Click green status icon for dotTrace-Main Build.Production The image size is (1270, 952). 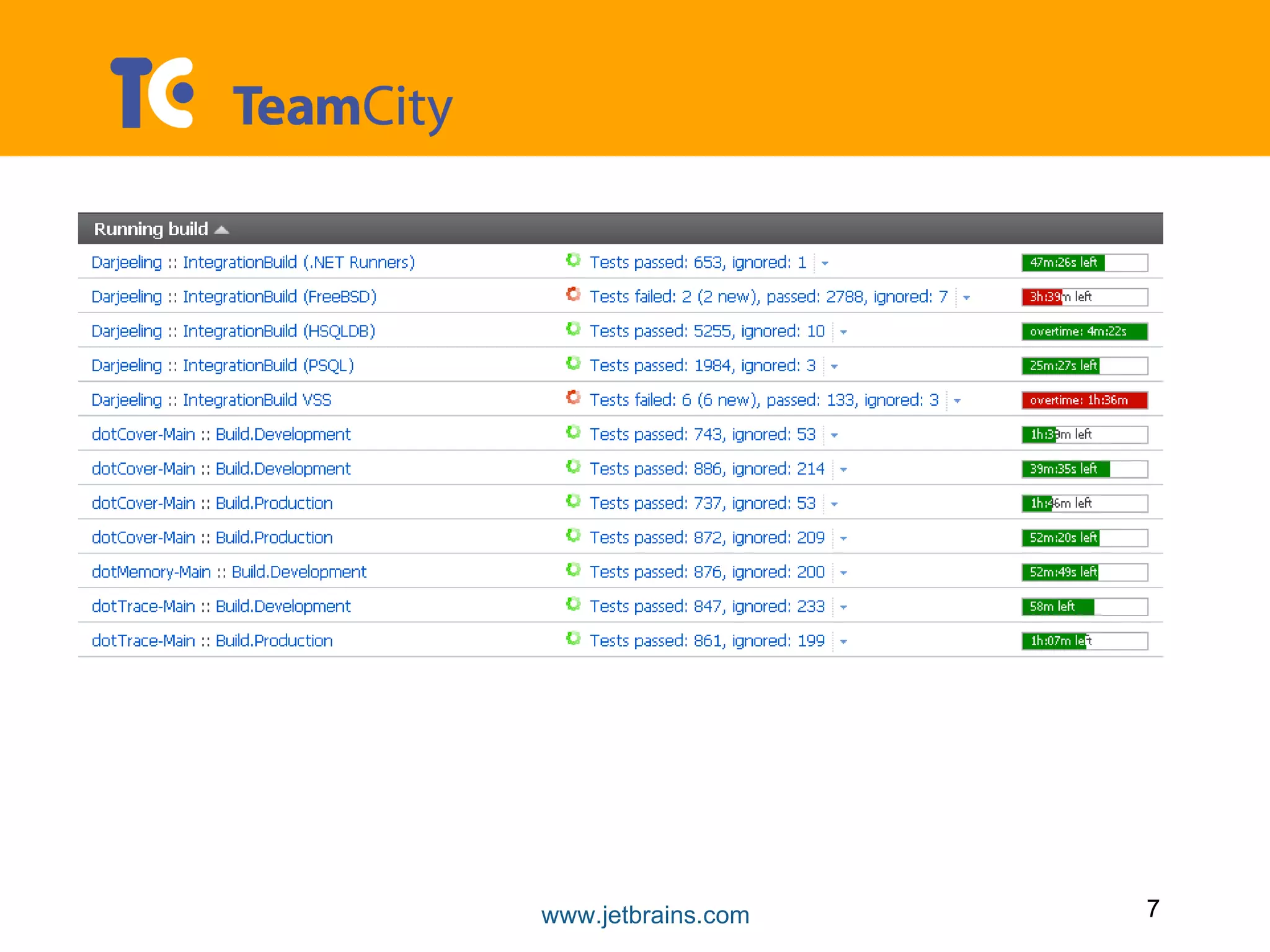point(573,638)
